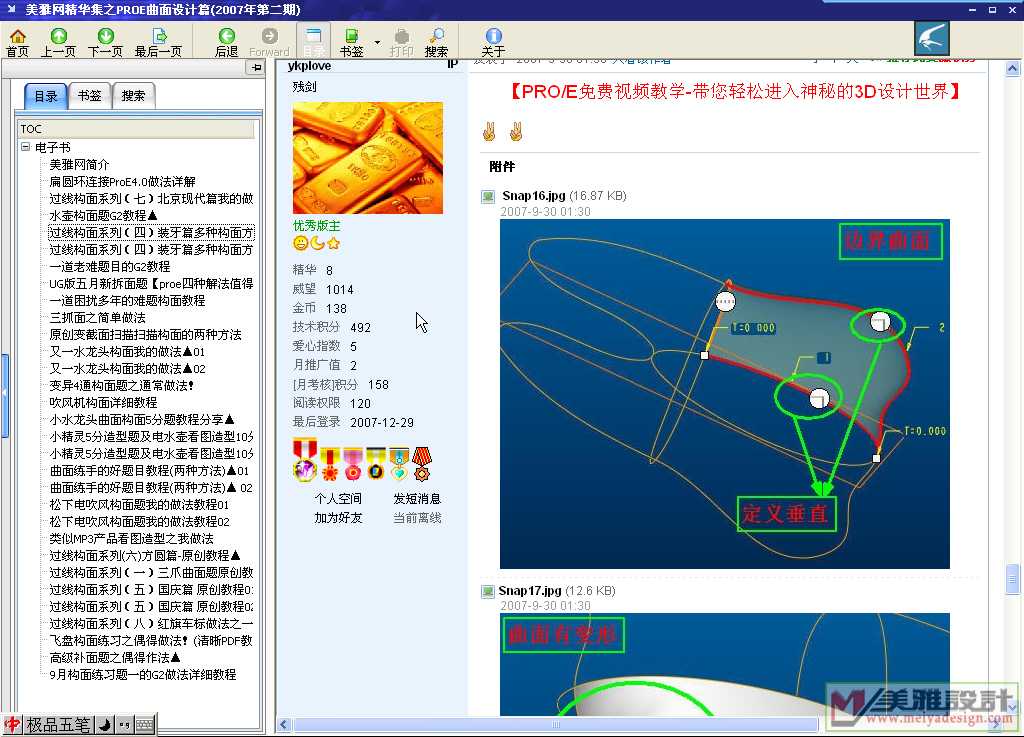1024x737 pixels.
Task: Open 搜索 search from the toolbar
Action: click(436, 42)
